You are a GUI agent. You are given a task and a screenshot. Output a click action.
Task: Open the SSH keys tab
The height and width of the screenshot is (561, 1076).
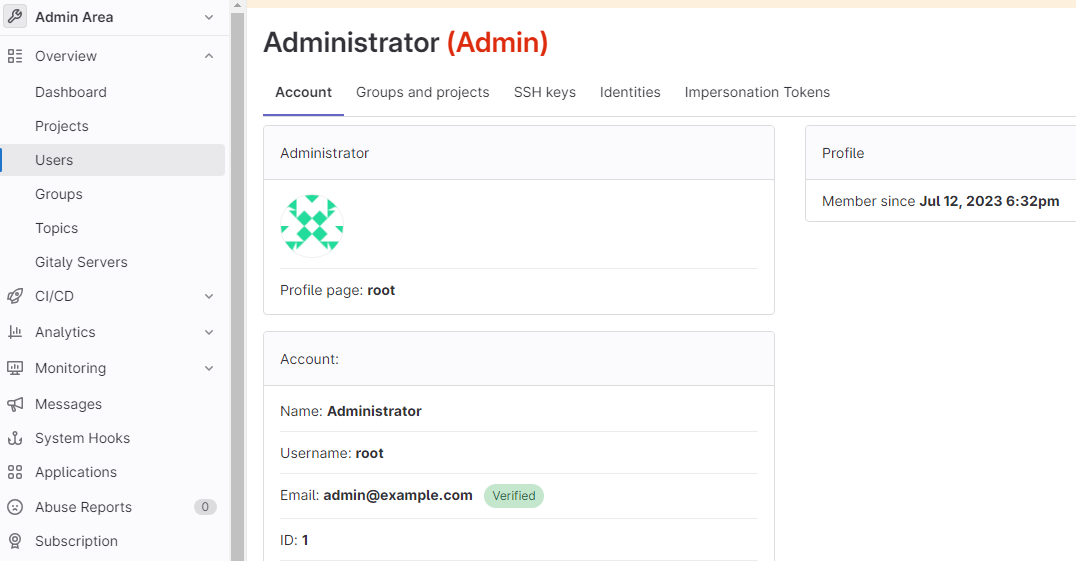click(x=545, y=93)
